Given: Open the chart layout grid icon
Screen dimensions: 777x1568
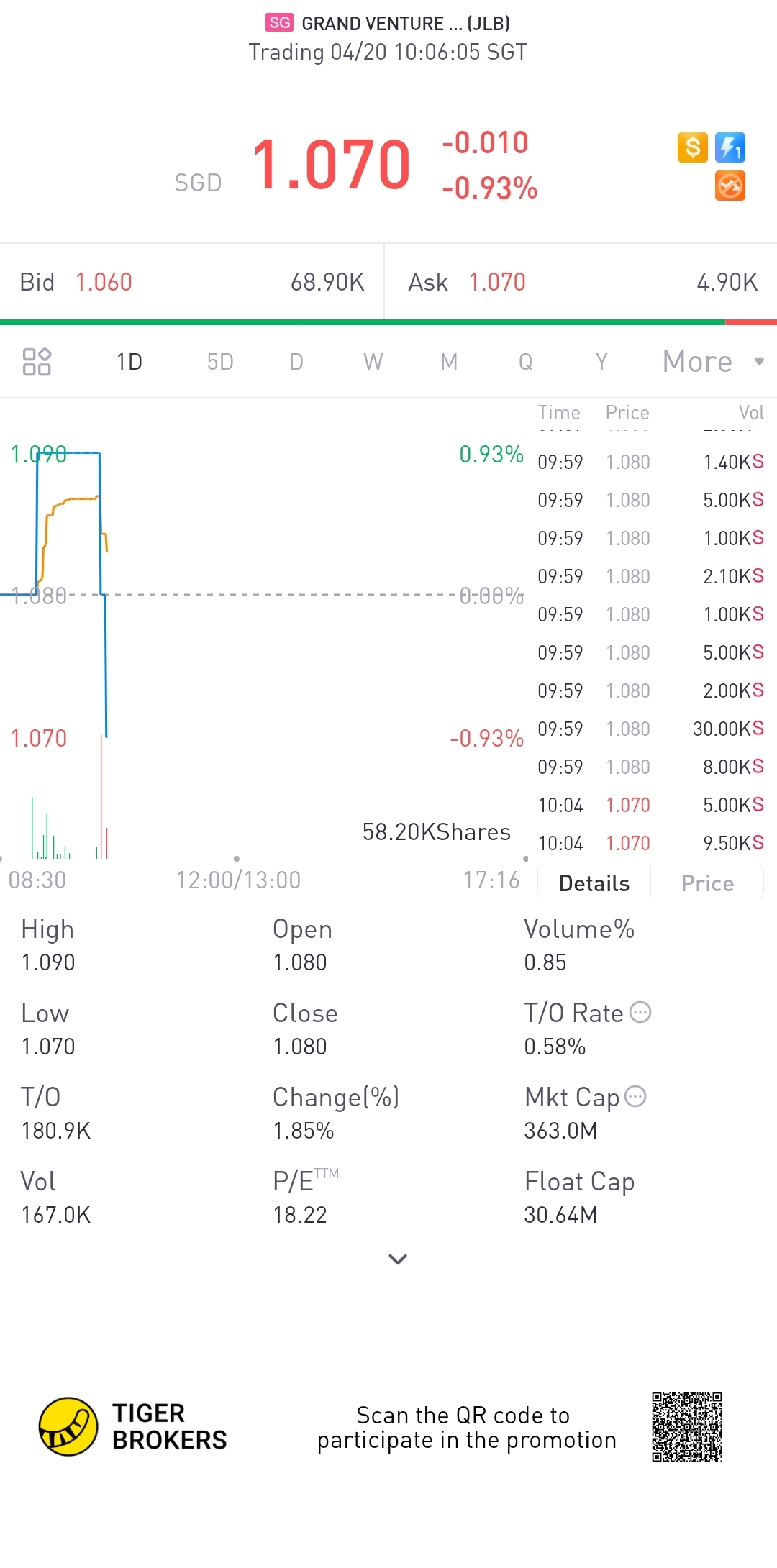Looking at the screenshot, I should 37,362.
